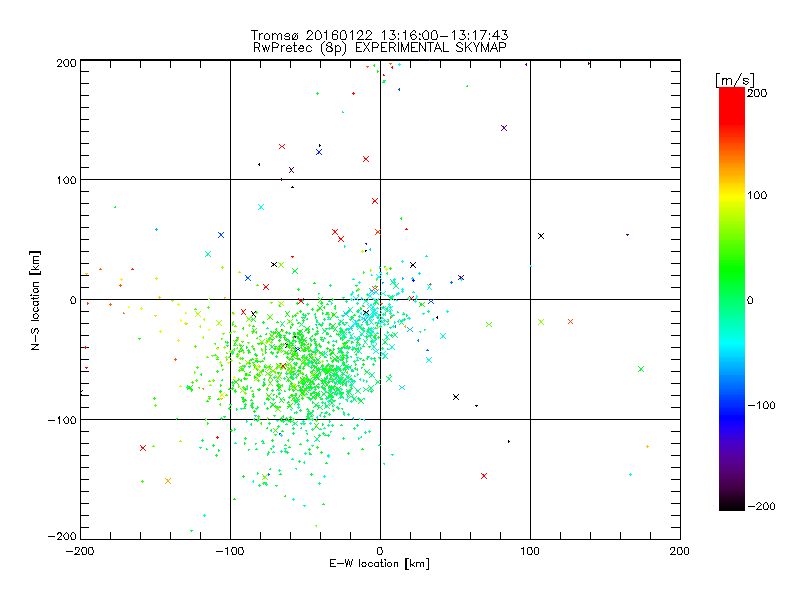Click the purple X marker in the upper right
This screenshot has height=600, width=800.
[504, 128]
